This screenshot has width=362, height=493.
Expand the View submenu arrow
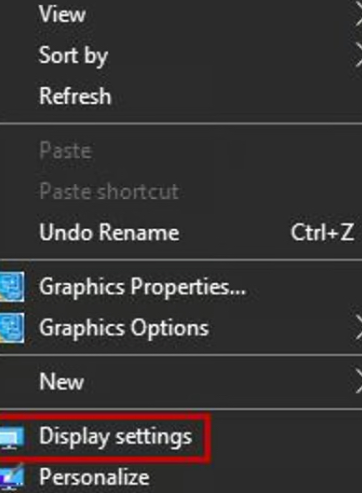[x=358, y=15]
